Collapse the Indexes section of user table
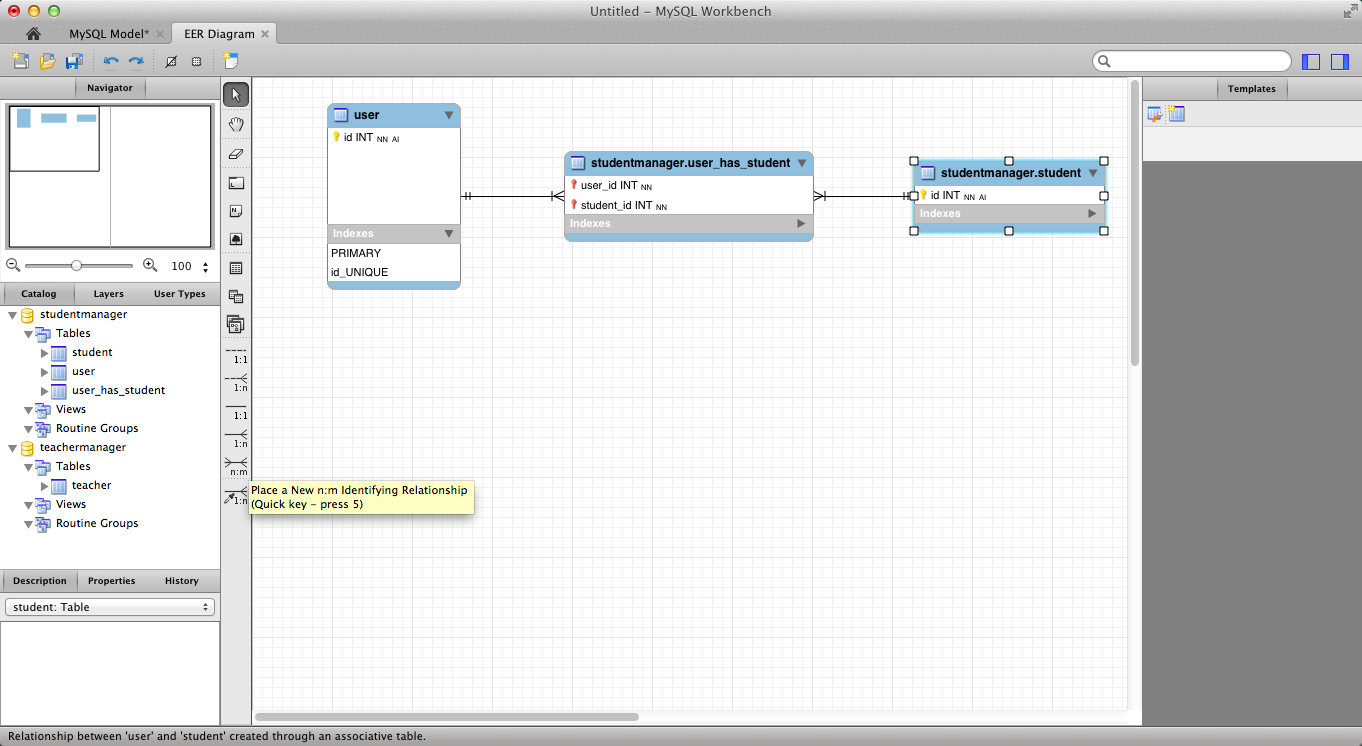This screenshot has width=1362, height=746. [449, 234]
